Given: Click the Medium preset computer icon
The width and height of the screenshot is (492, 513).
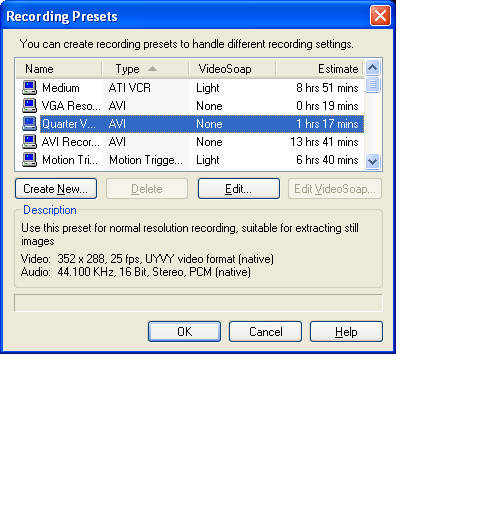Looking at the screenshot, I should point(29,88).
